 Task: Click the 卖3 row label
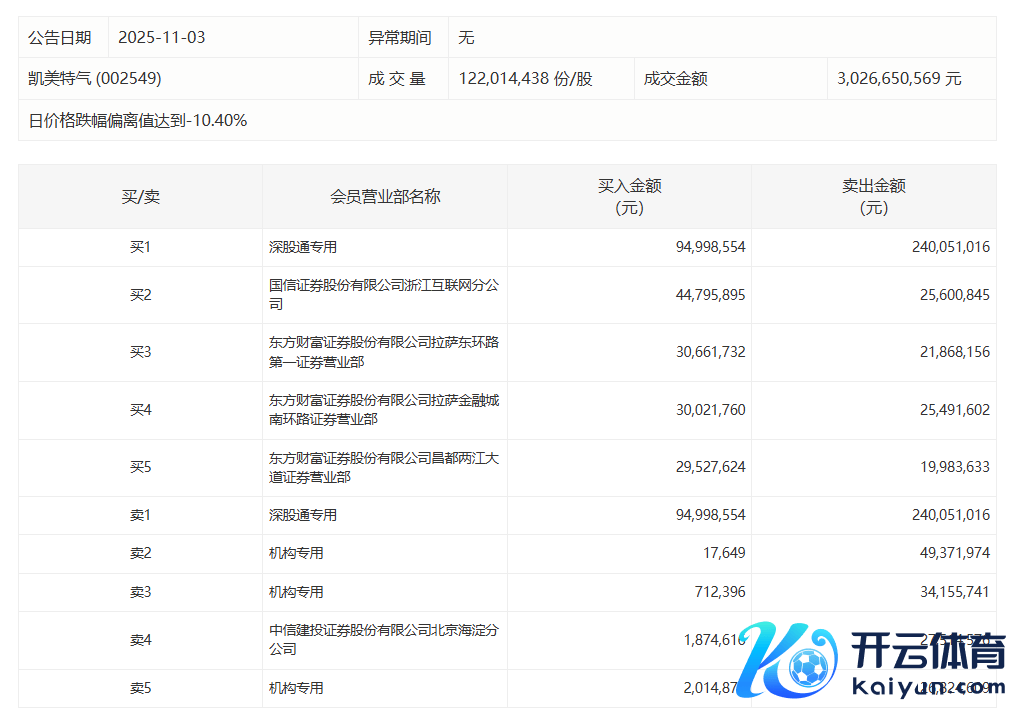(x=140, y=592)
